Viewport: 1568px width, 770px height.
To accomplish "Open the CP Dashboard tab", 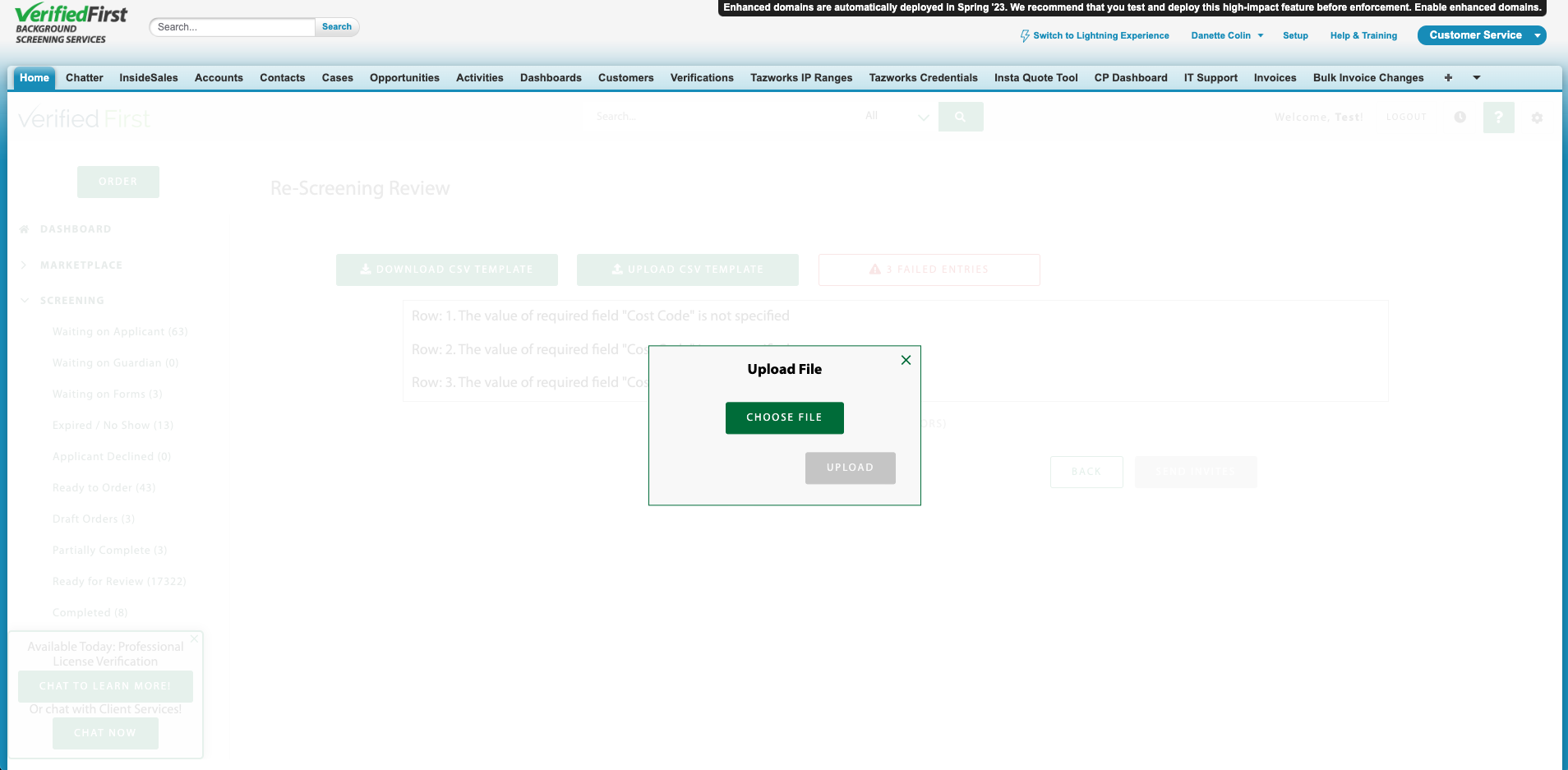I will tap(1131, 78).
